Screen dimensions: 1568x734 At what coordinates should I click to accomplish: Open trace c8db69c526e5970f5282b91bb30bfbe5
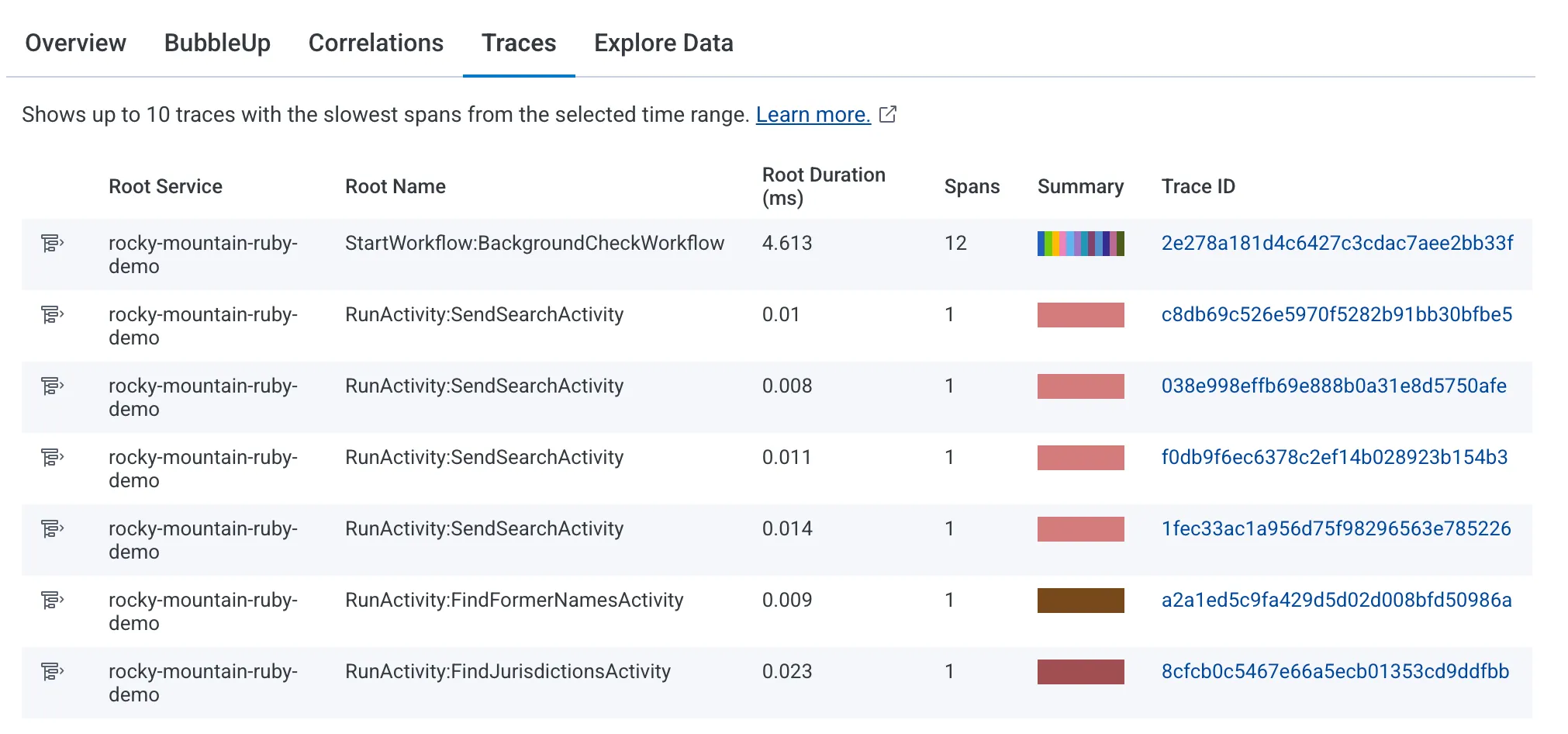tap(1337, 314)
